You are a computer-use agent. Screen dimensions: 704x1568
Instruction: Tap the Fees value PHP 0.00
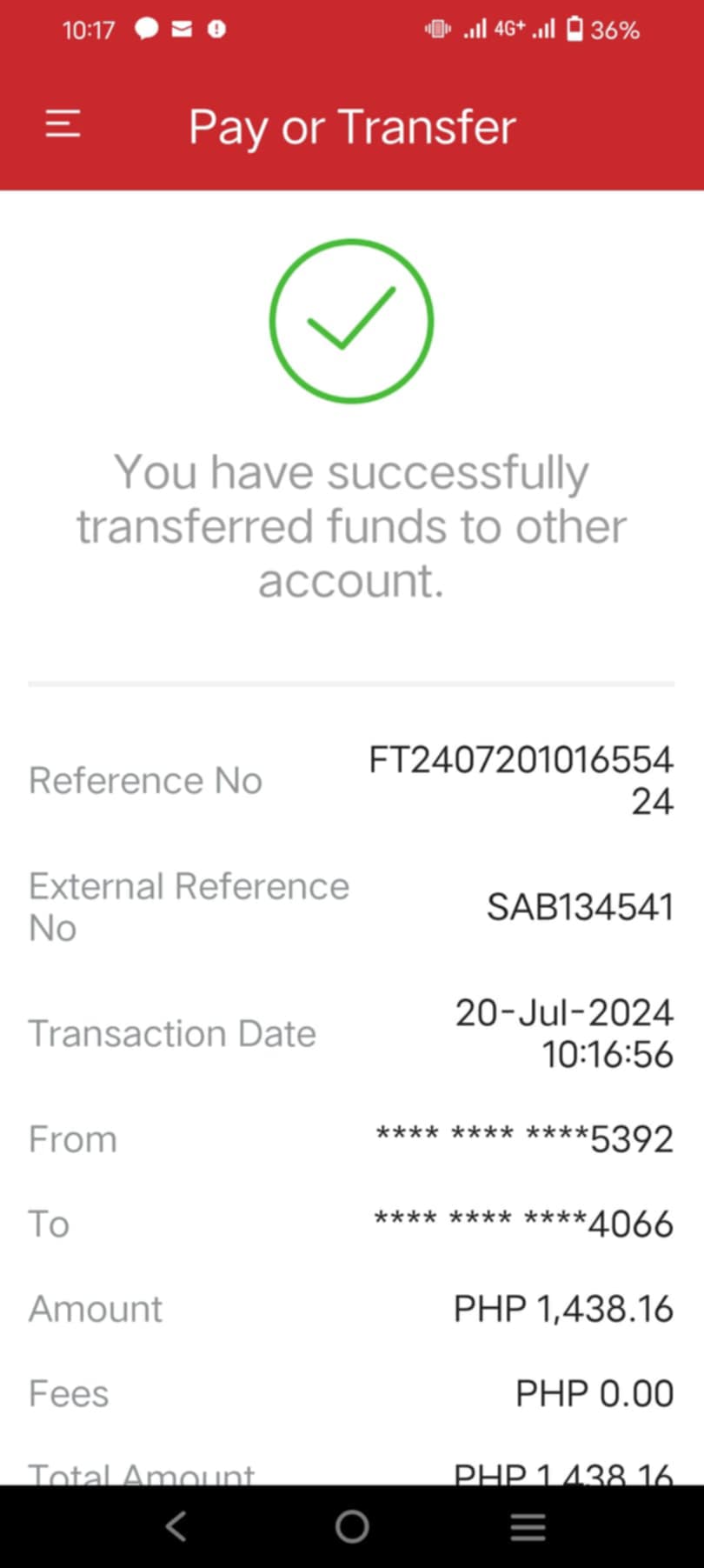click(594, 1393)
